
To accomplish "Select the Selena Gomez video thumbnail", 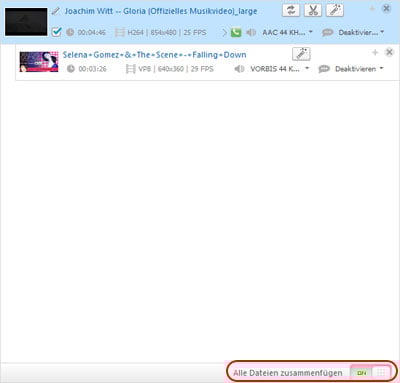I will pyautogui.click(x=39, y=62).
